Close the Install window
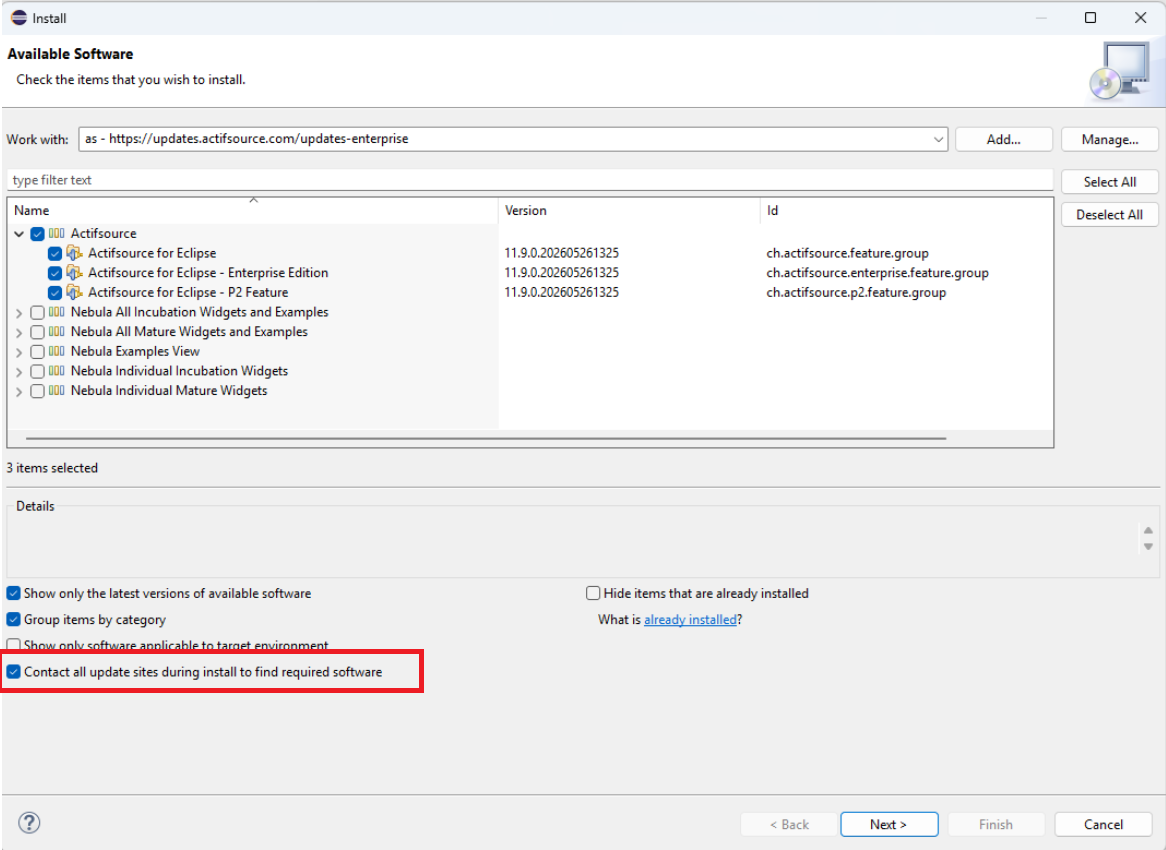1166x850 pixels. pyautogui.click(x=1140, y=18)
